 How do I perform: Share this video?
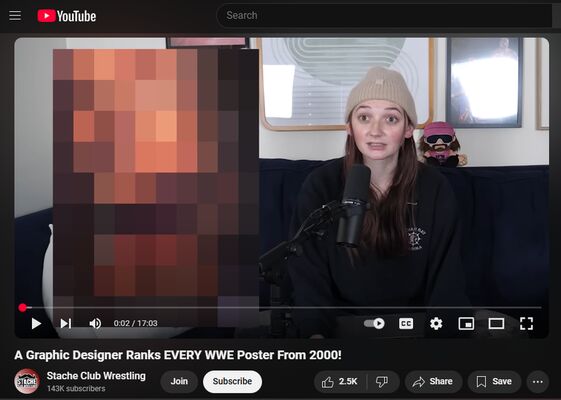[433, 381]
